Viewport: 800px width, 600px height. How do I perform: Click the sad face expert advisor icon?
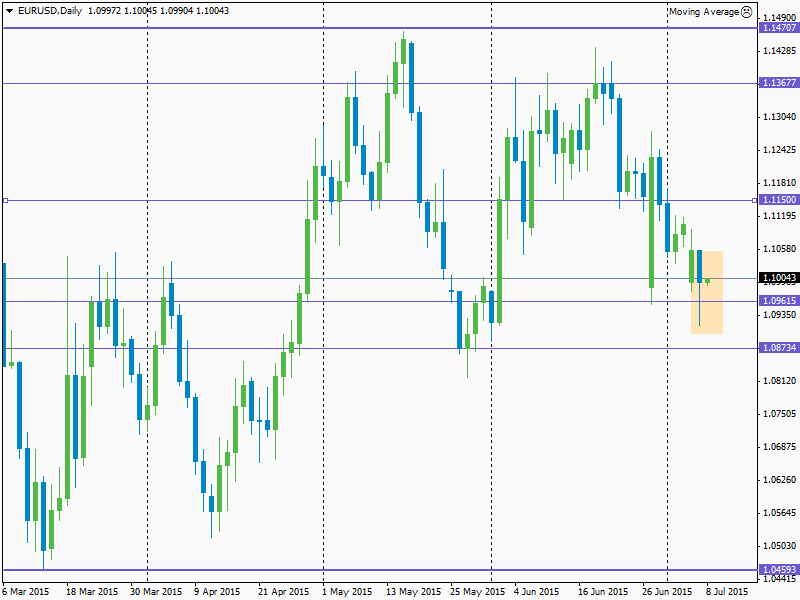pyautogui.click(x=746, y=12)
